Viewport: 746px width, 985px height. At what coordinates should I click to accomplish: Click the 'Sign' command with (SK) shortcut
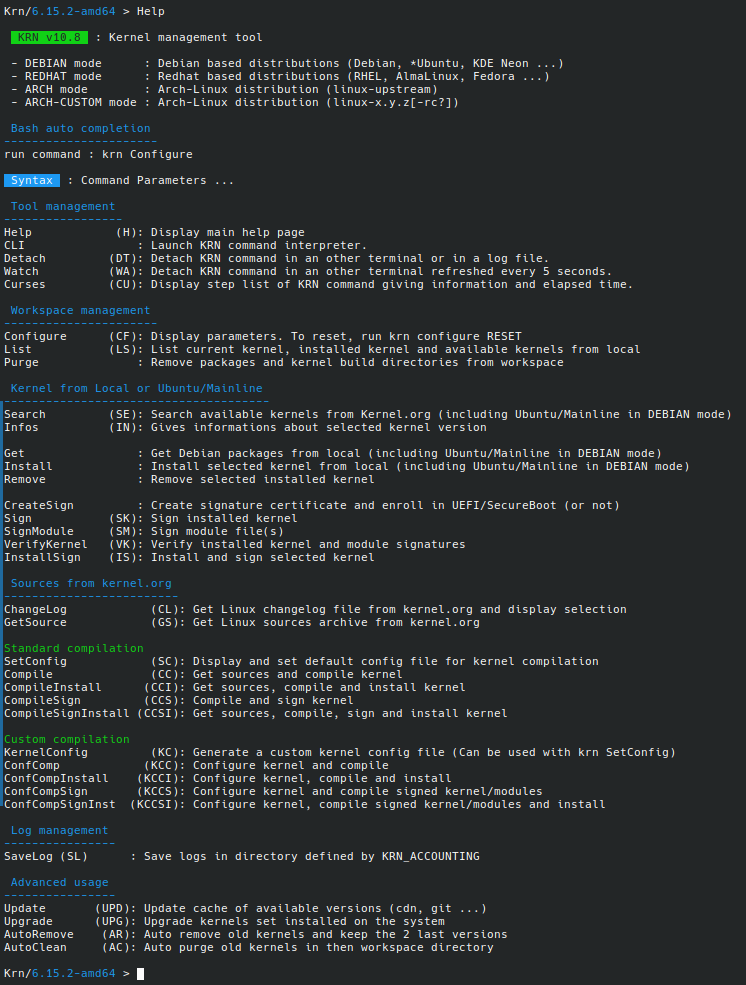coord(18,518)
